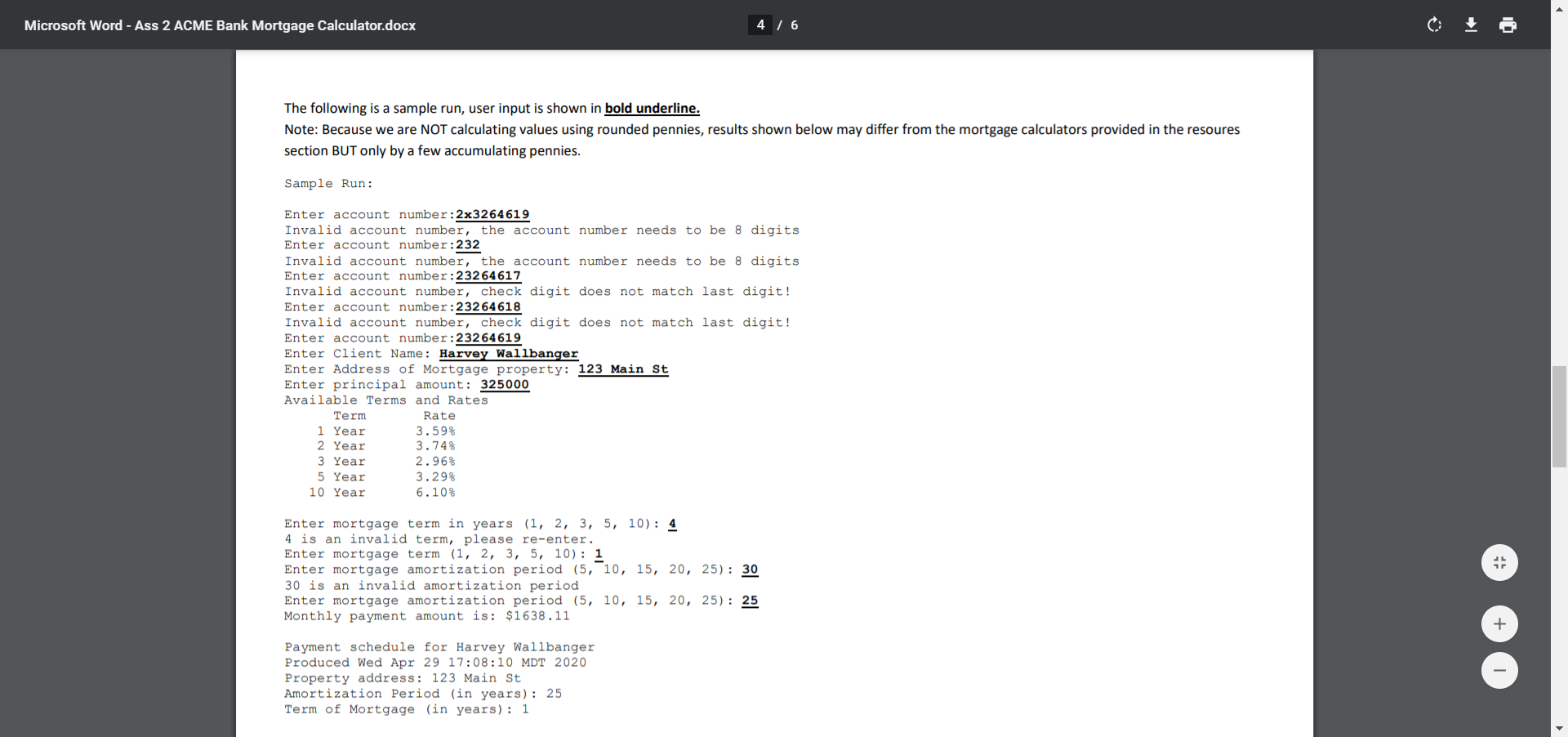Click the 6.10% rate value

435,493
